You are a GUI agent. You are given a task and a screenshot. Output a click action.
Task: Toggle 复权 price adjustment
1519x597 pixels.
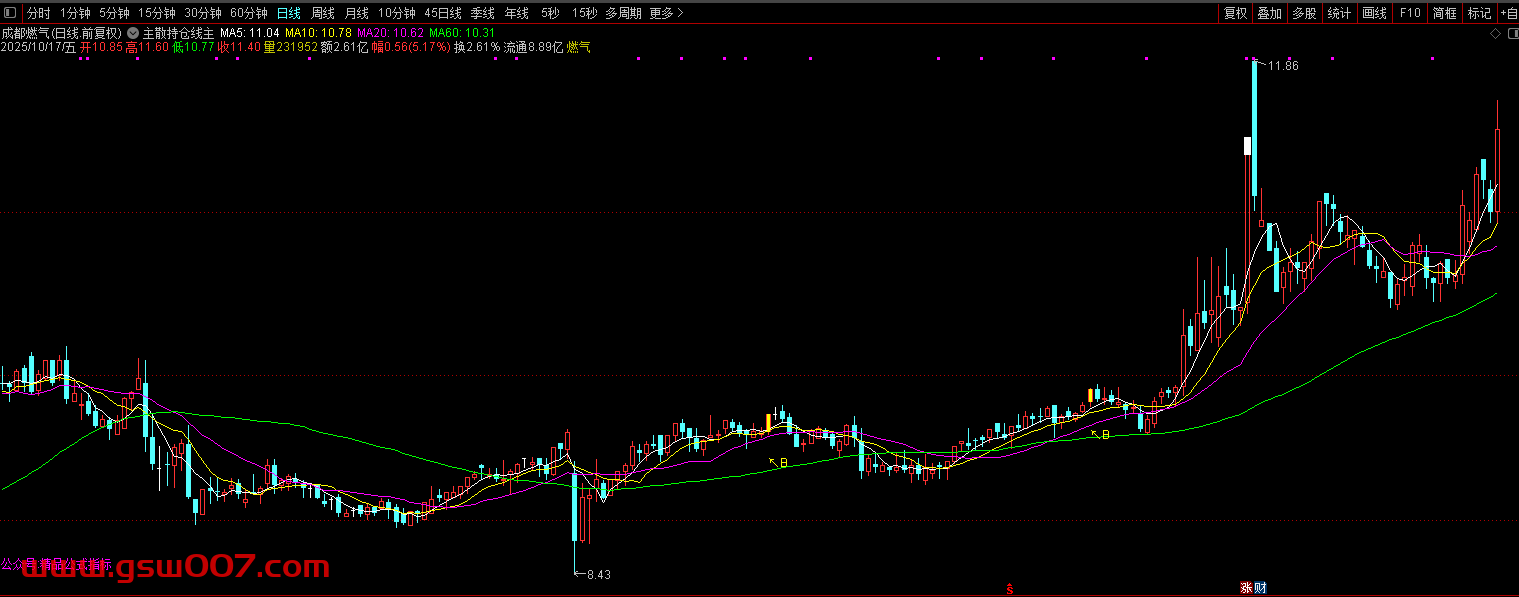tap(1235, 13)
